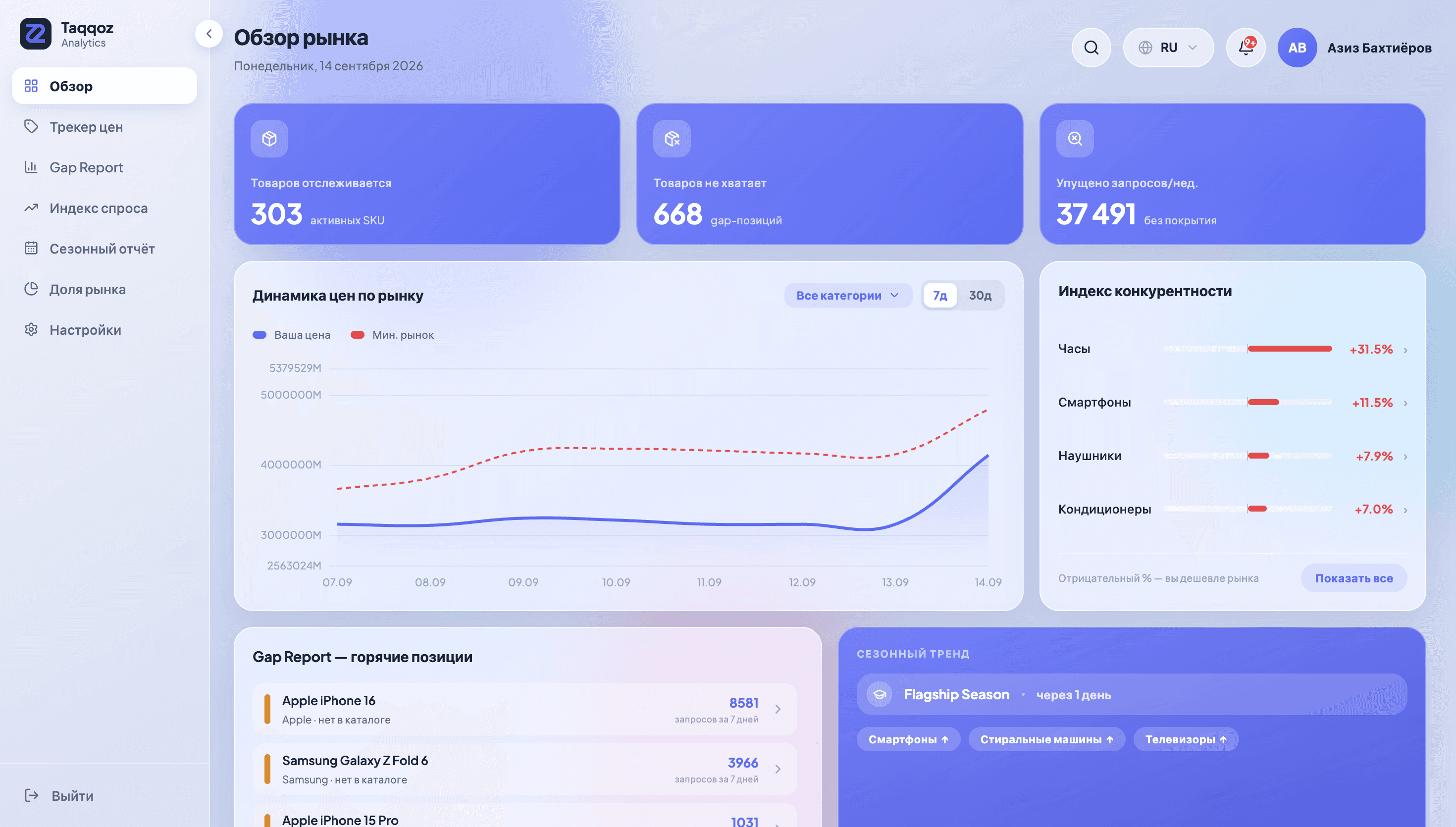Expand the Смартфоны competitiveness row chevron
Screen dimensions: 1456x827
click(x=1405, y=403)
